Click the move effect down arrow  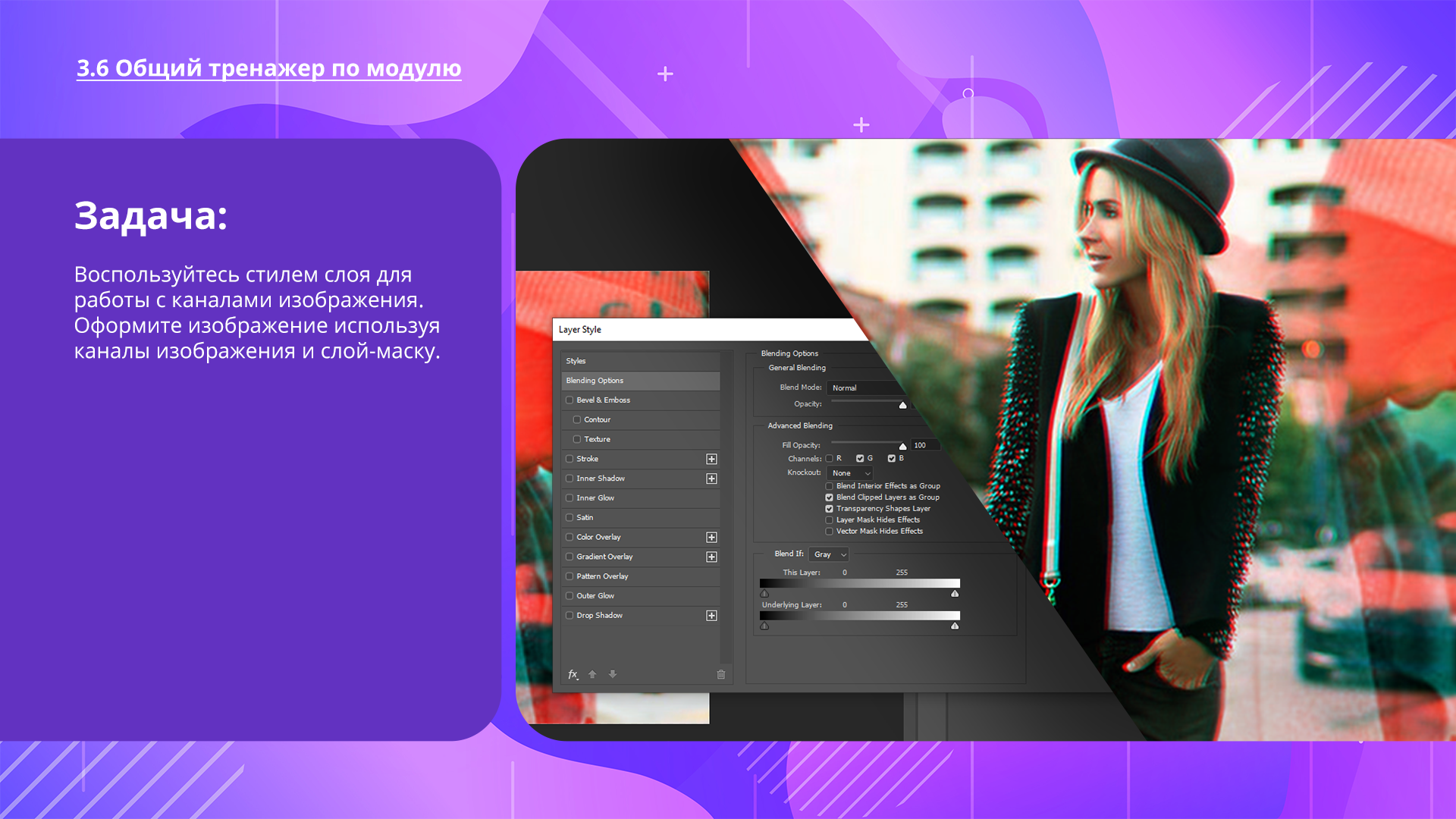click(x=613, y=674)
